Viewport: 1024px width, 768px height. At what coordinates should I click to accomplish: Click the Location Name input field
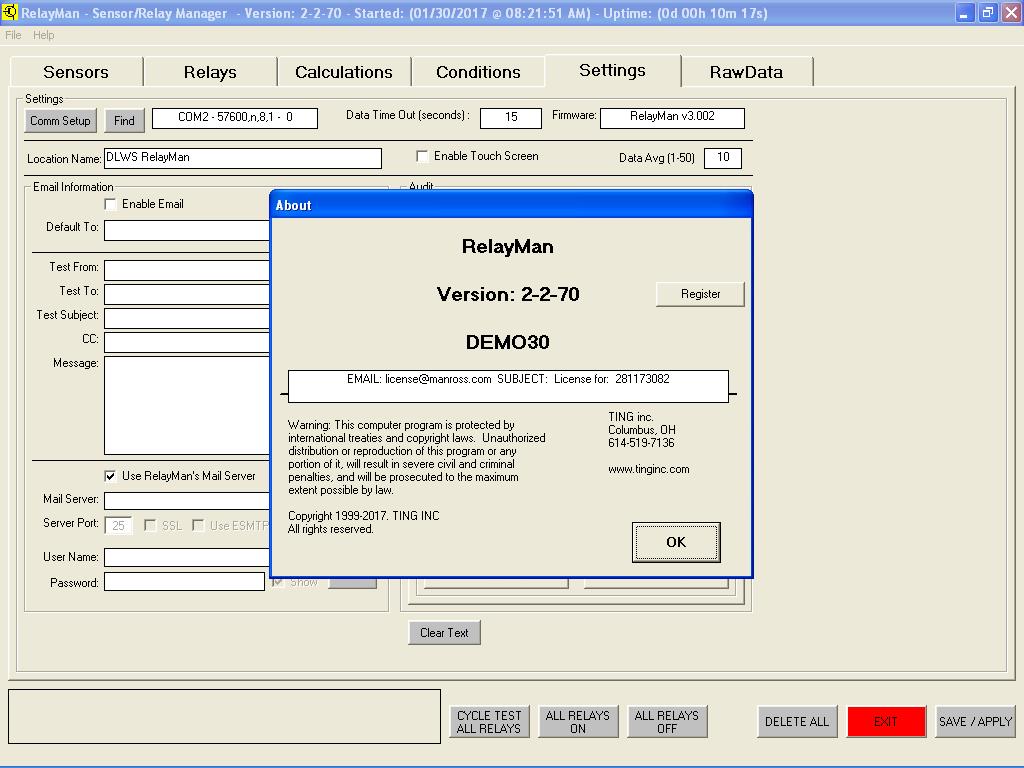pyautogui.click(x=242, y=158)
